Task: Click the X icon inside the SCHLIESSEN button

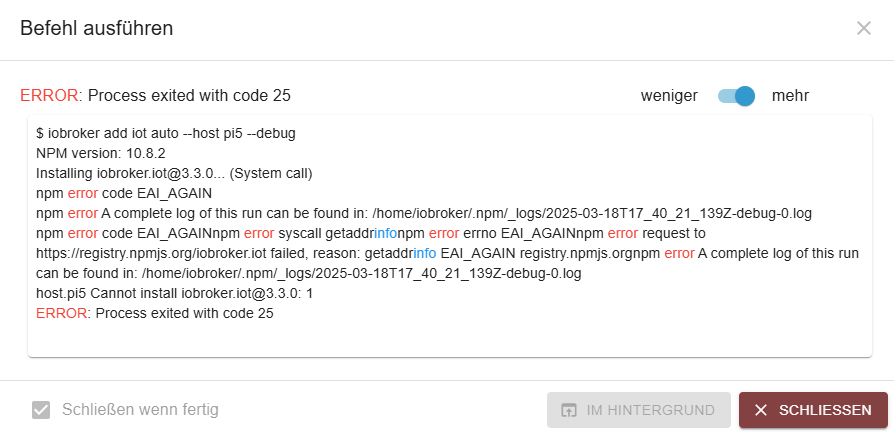Action: pos(761,410)
